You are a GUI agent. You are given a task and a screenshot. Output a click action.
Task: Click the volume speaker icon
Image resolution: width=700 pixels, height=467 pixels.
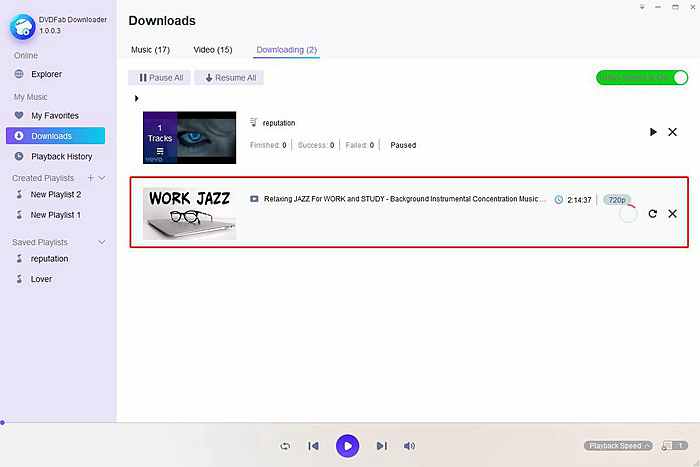409,446
